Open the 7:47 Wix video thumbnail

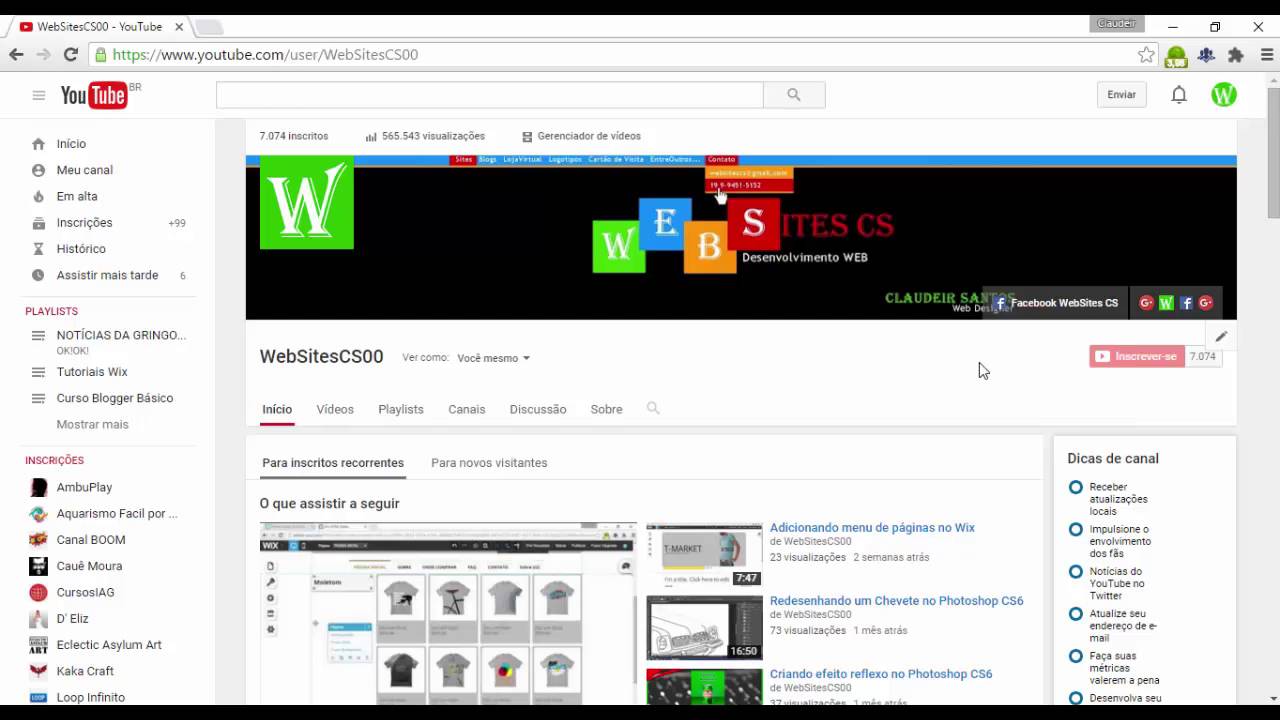click(x=704, y=555)
